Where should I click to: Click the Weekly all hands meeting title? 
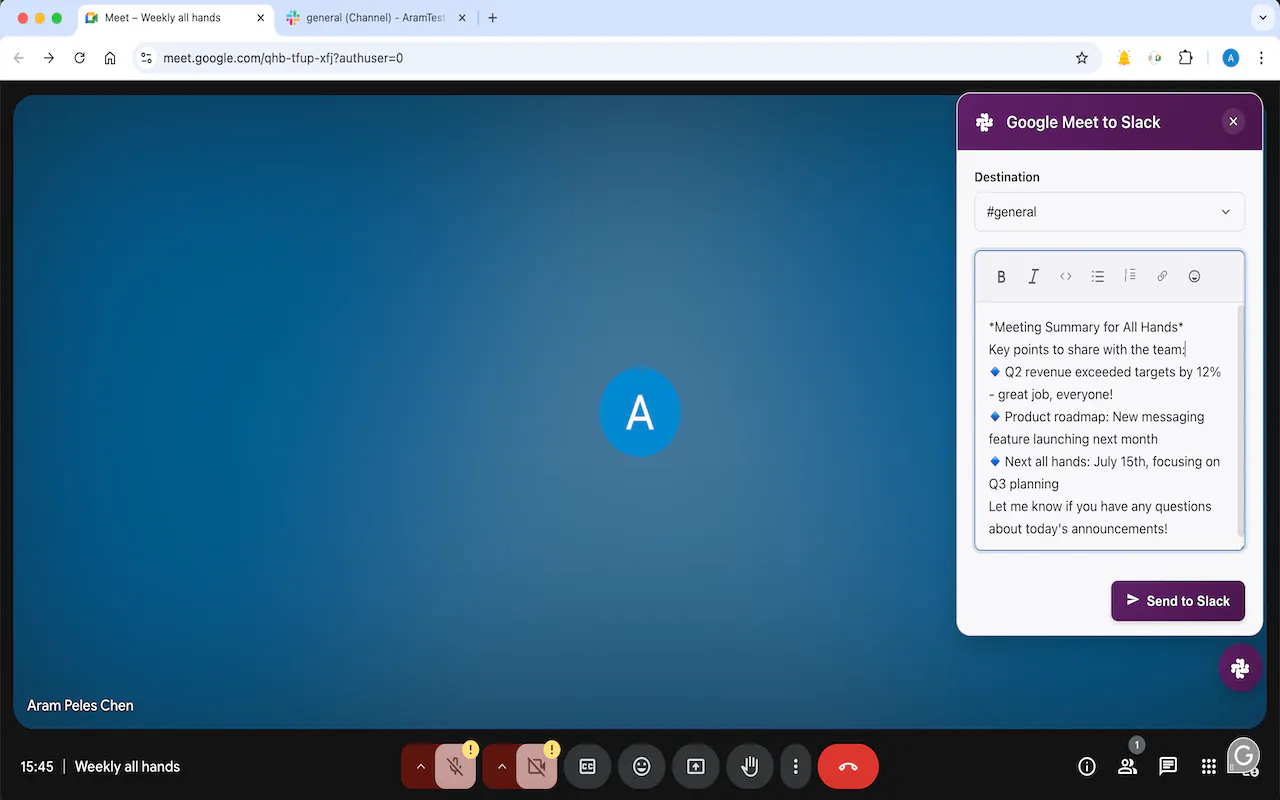coord(127,767)
